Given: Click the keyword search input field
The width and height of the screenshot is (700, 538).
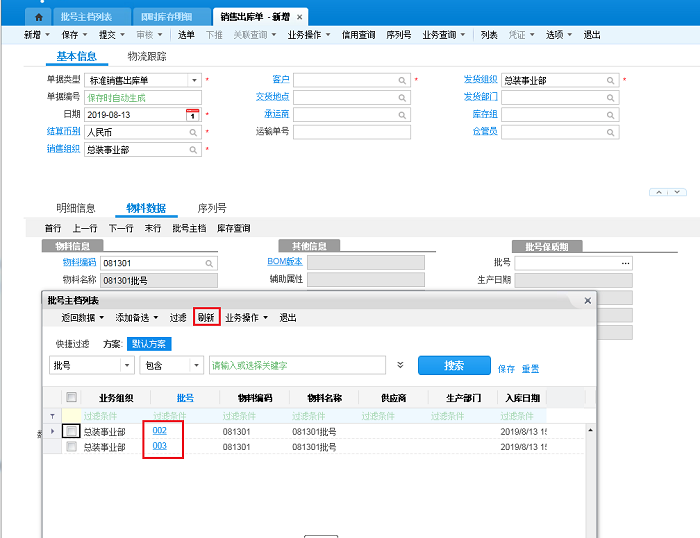Looking at the screenshot, I should point(295,366).
